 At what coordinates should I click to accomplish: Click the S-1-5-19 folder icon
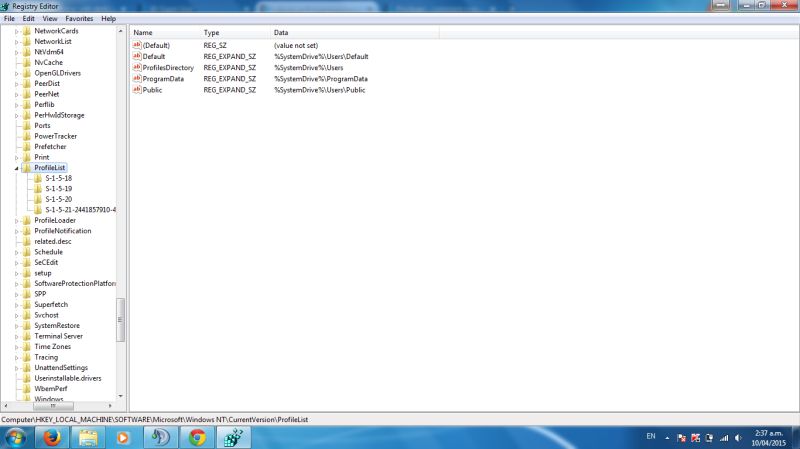(x=38, y=189)
